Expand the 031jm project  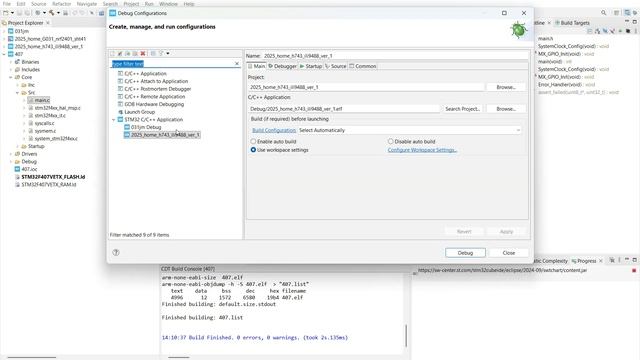click(x=4, y=31)
